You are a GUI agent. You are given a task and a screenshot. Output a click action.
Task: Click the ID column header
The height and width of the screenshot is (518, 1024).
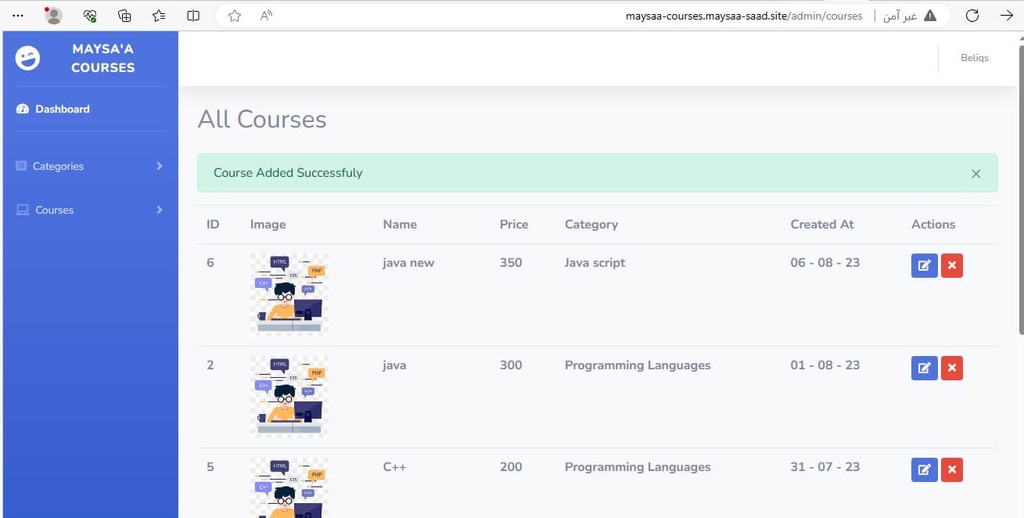(x=213, y=224)
